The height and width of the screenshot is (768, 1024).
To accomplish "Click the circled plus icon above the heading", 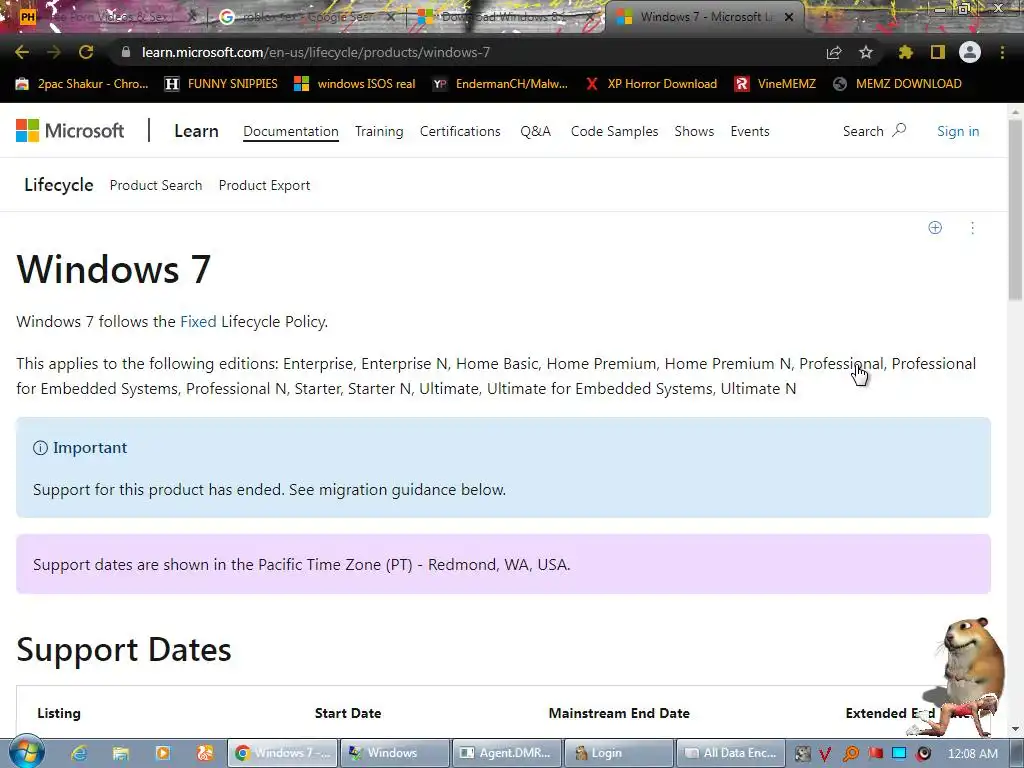I will (935, 227).
